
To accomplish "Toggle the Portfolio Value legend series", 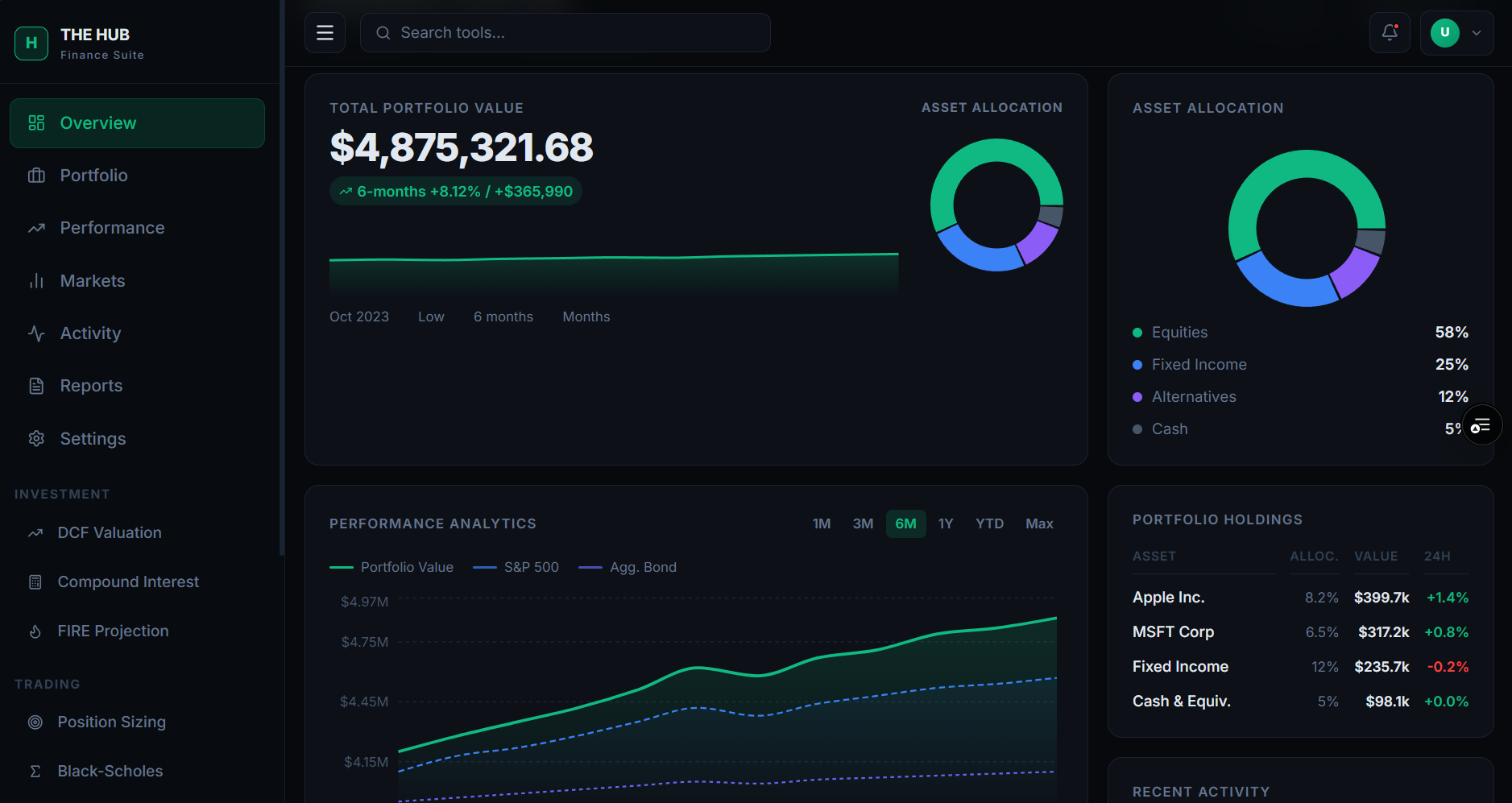I will click(x=392, y=568).
